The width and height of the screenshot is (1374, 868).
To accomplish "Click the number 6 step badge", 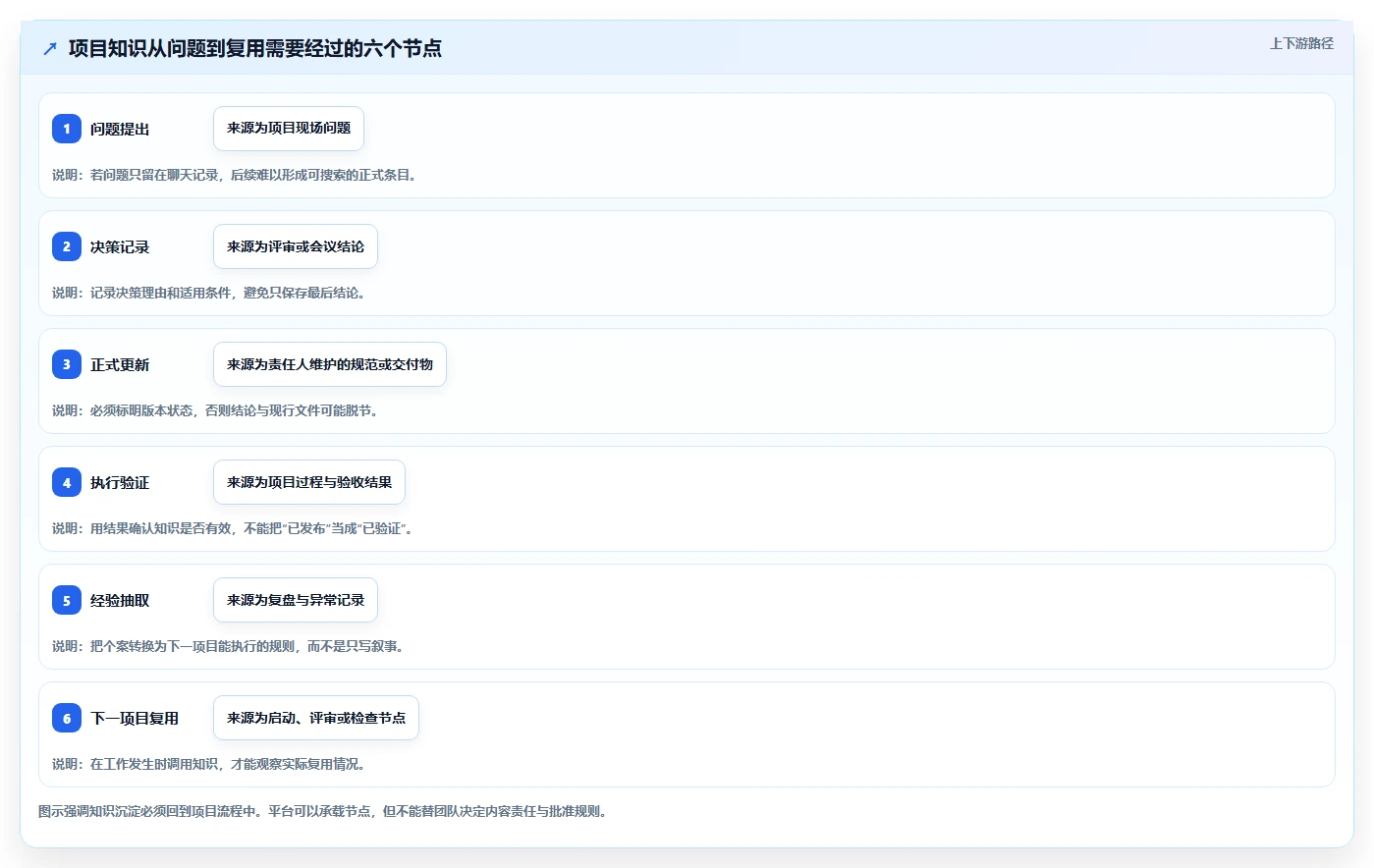I will [x=67, y=718].
